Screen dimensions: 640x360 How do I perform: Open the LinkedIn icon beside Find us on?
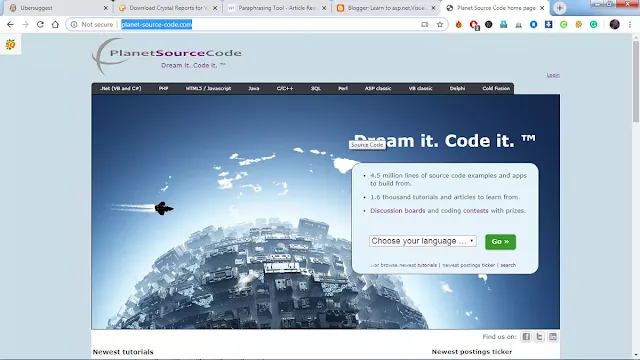pos(553,337)
